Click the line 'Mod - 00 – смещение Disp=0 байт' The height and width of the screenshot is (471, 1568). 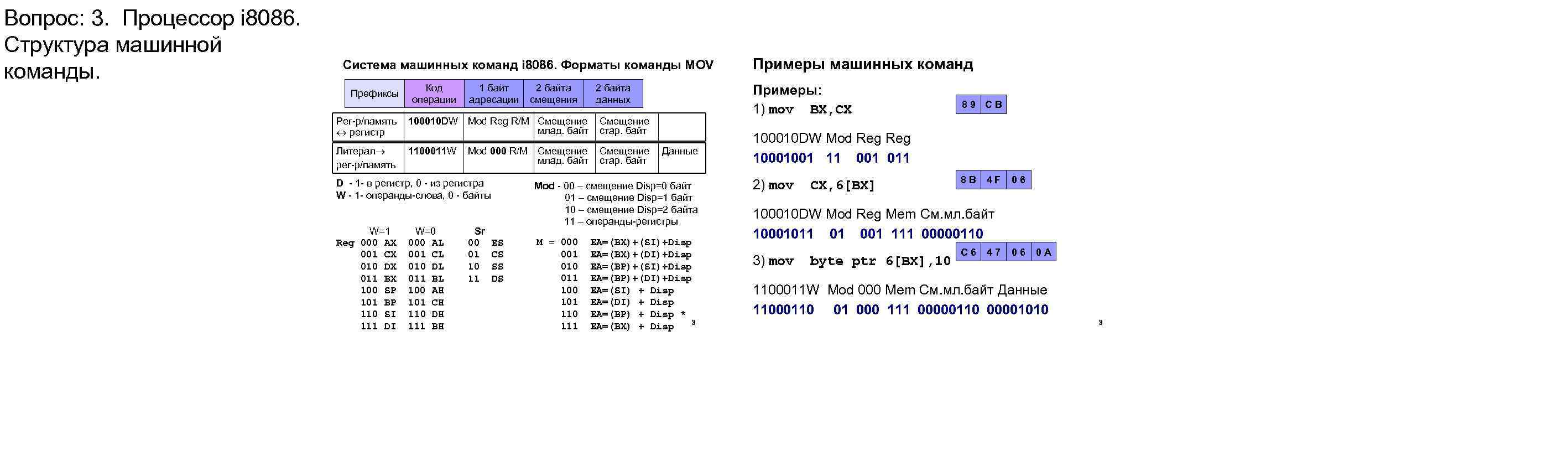[612, 186]
